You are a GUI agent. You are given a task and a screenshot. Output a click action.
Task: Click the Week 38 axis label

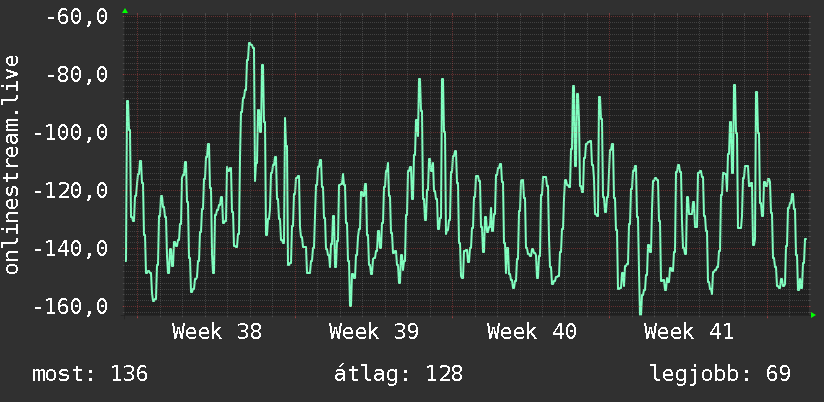[x=217, y=332]
